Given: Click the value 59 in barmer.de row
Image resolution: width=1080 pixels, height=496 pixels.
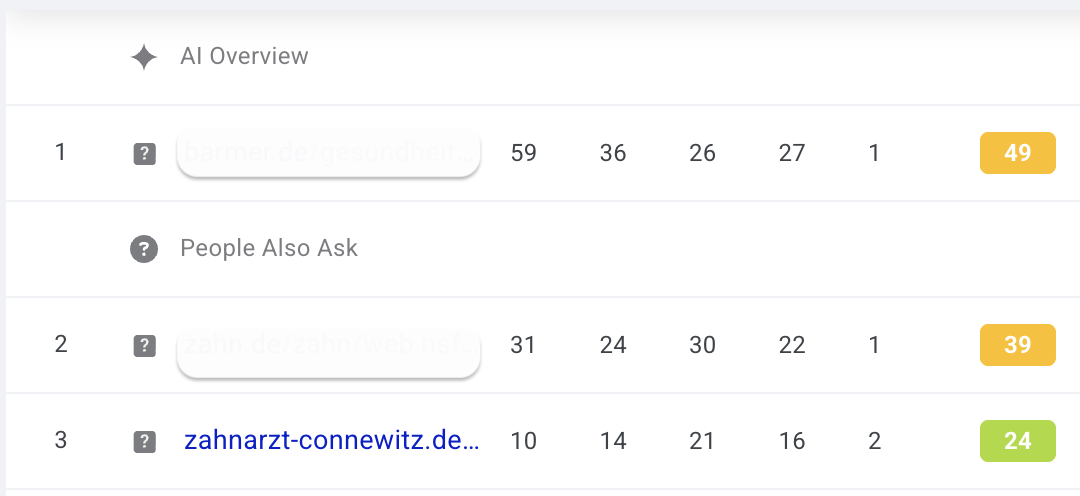Looking at the screenshot, I should coord(523,154).
